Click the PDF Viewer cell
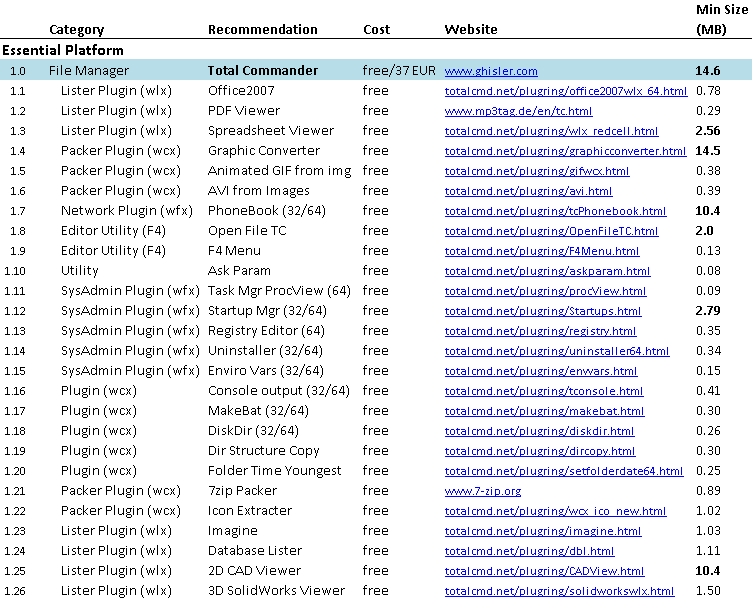 244,111
